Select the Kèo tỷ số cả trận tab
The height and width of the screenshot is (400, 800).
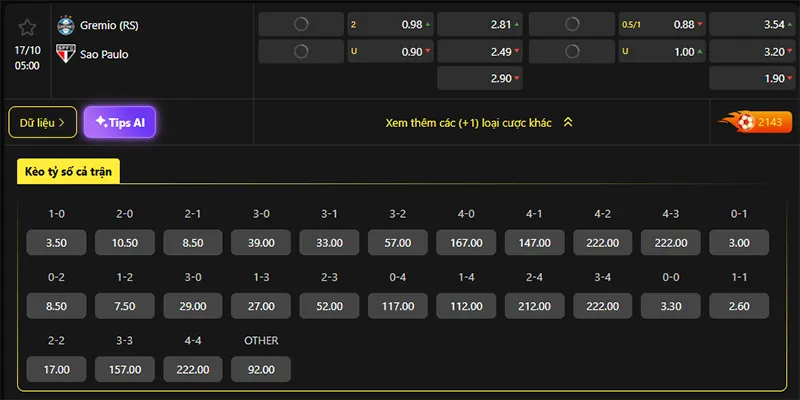pyautogui.click(x=68, y=172)
